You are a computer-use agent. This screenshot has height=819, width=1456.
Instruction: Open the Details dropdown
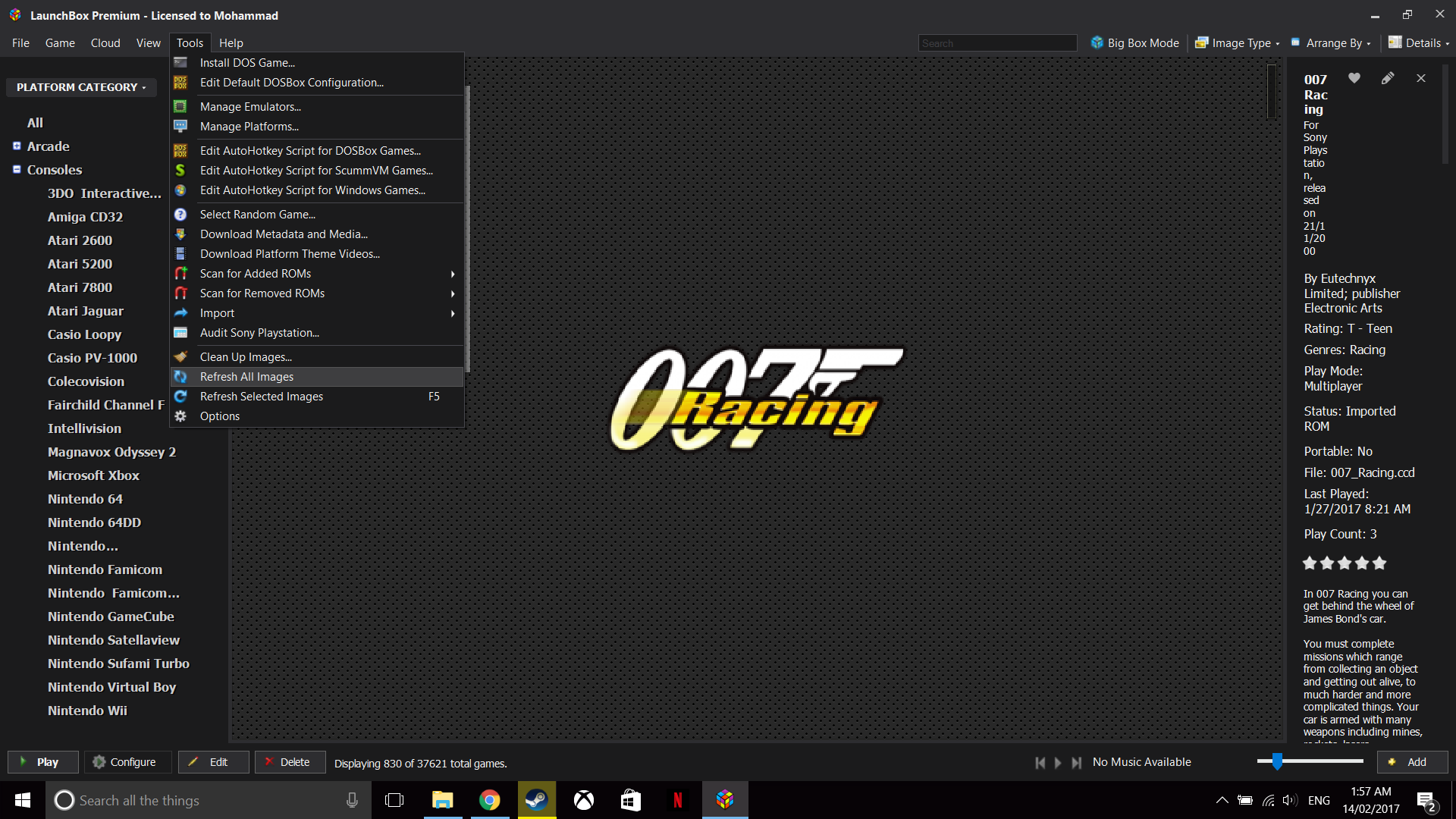[1419, 43]
